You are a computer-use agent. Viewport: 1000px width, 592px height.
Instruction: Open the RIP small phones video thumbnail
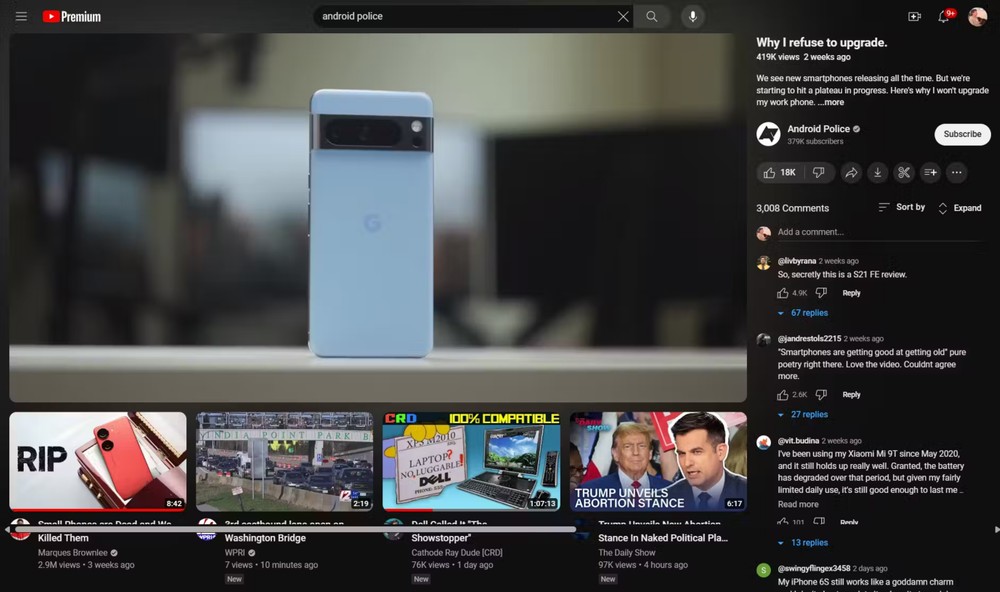coord(98,461)
